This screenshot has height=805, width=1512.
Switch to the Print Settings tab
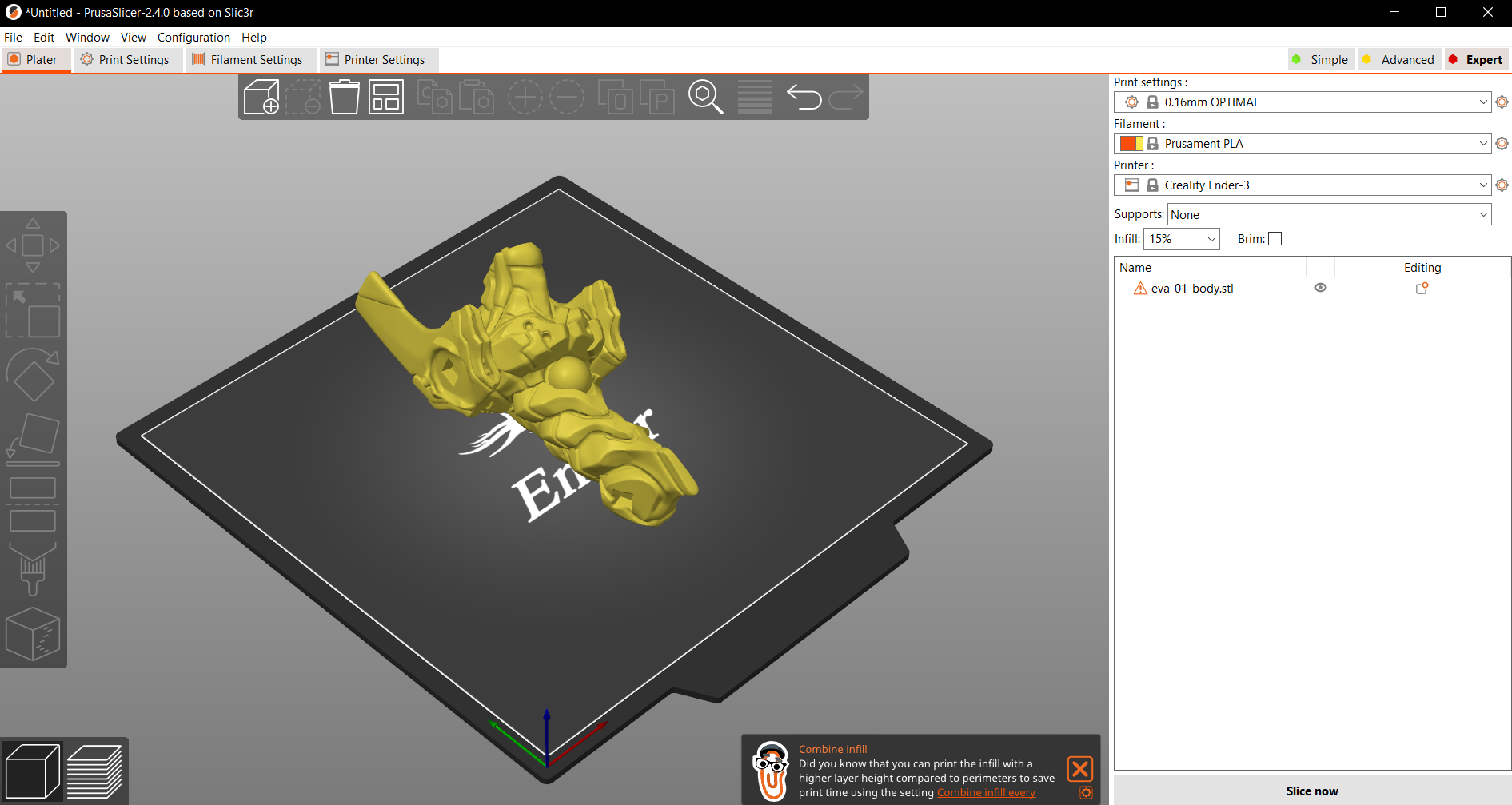tap(127, 60)
